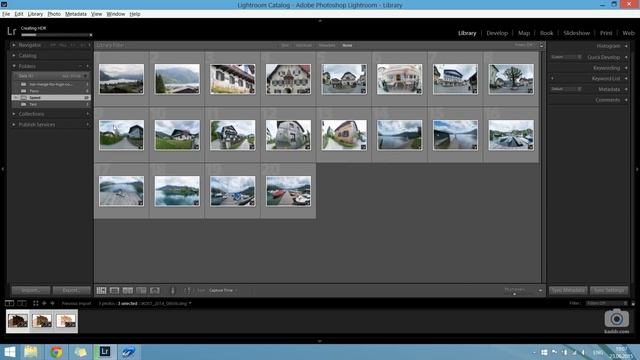The image size is (640, 360).
Task: Open File Explorer from the taskbar
Action: (31, 351)
